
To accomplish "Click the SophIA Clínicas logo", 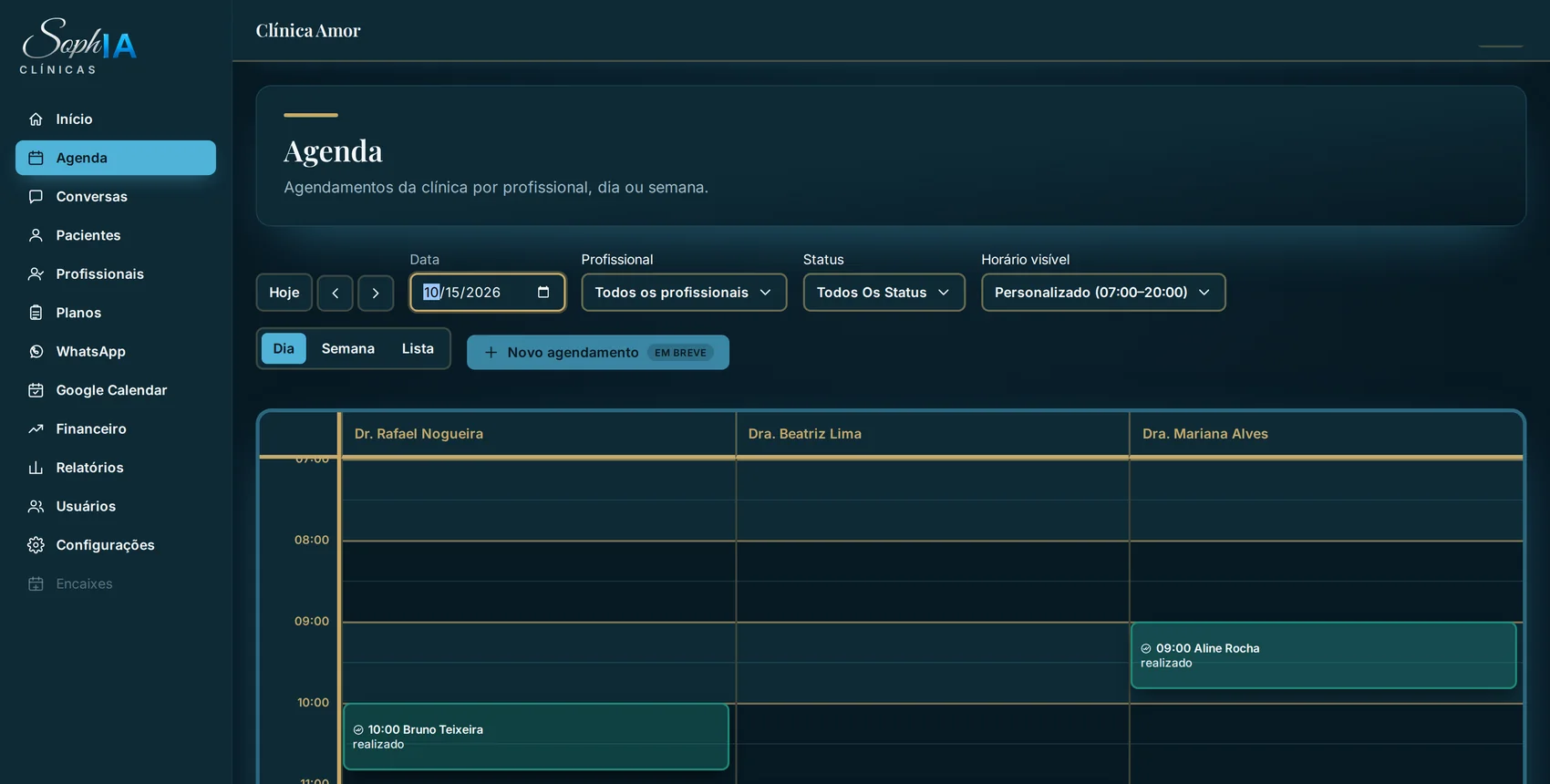I will 78,46.
